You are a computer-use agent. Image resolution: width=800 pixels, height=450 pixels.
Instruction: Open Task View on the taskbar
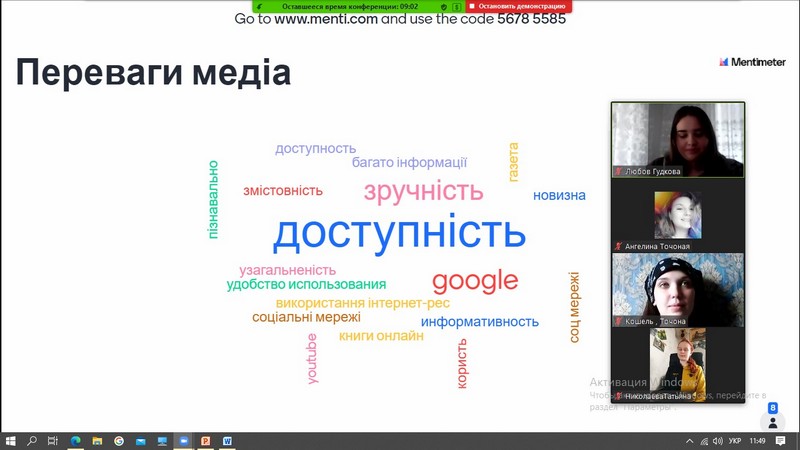tap(53, 441)
